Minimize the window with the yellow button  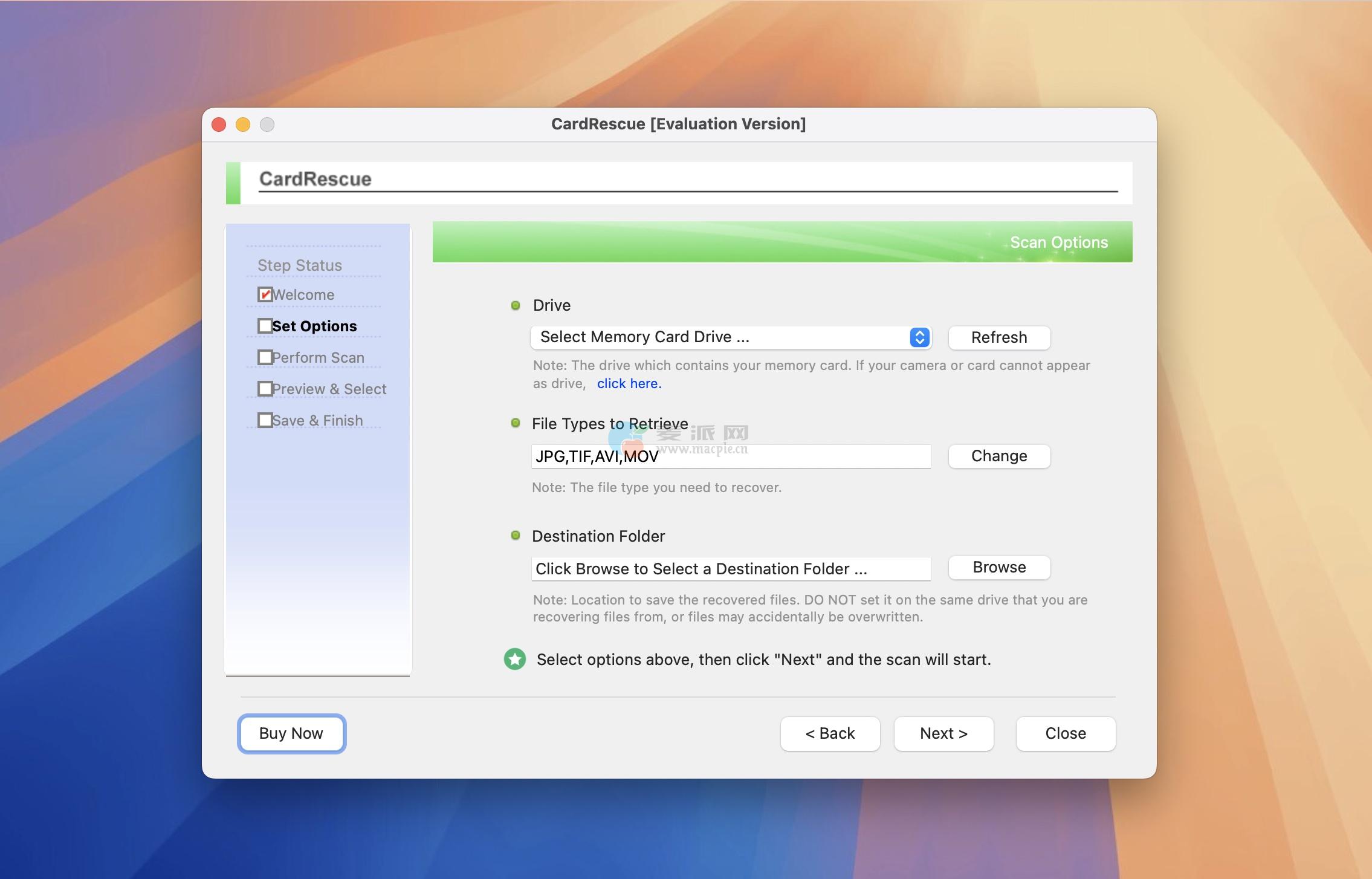(243, 125)
